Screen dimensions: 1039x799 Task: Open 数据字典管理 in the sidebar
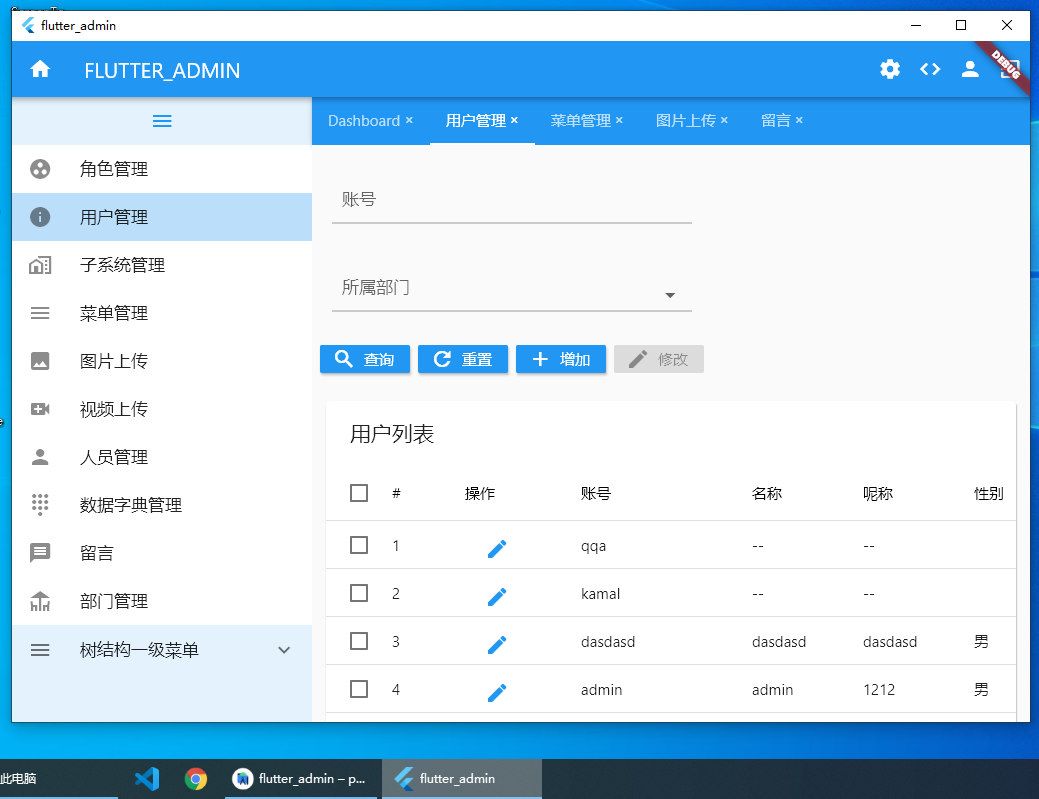(x=162, y=505)
